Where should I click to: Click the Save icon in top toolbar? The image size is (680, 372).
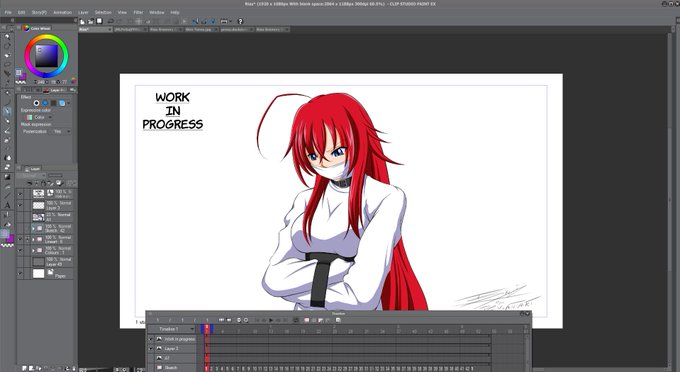click(99, 21)
